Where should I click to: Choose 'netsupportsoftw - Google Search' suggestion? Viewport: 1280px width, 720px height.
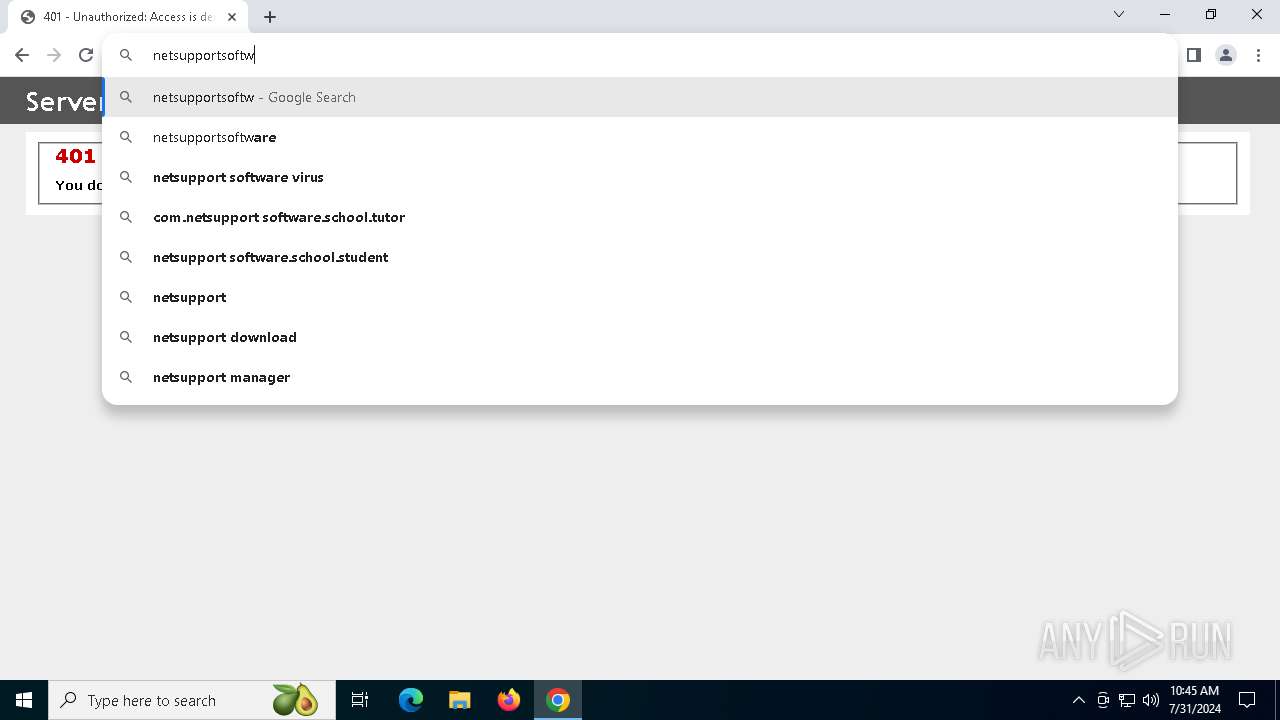(x=640, y=97)
